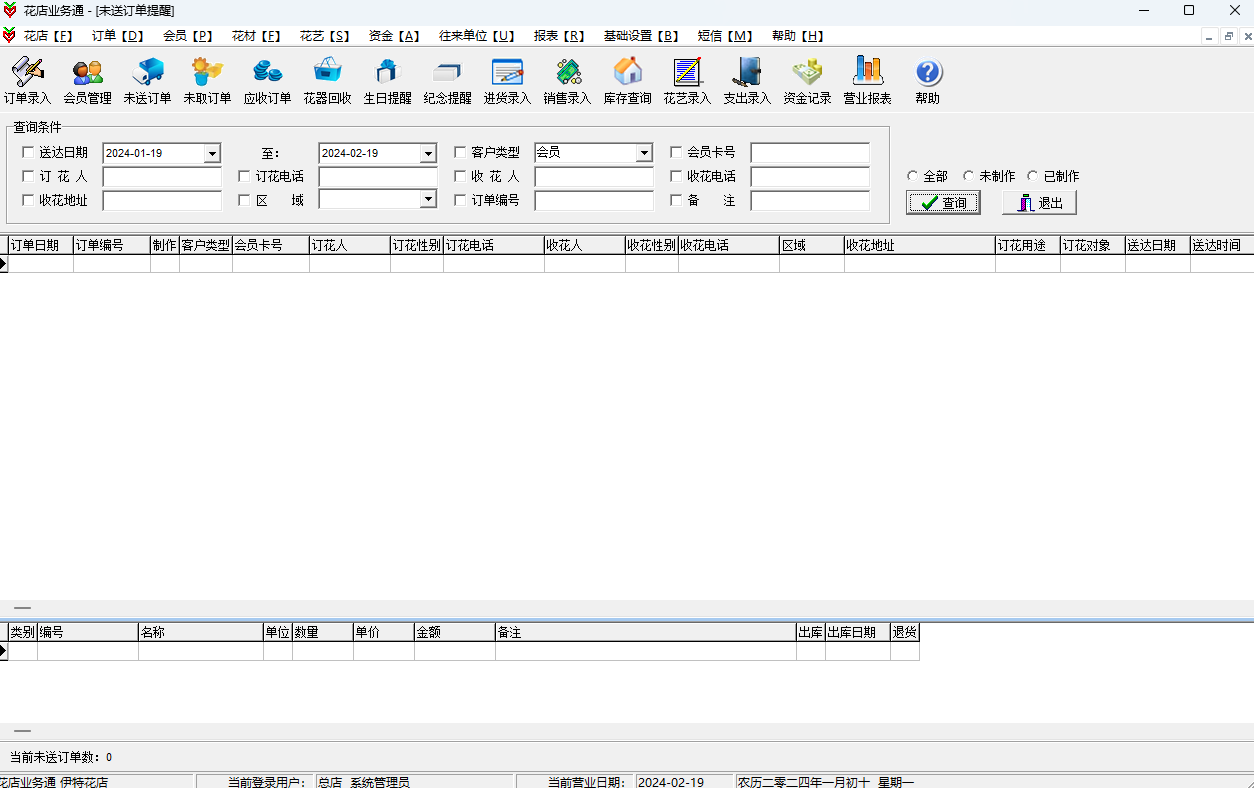Image resolution: width=1254 pixels, height=788 pixels.
Task: Open the 营业报表 chart icon
Action: point(867,72)
